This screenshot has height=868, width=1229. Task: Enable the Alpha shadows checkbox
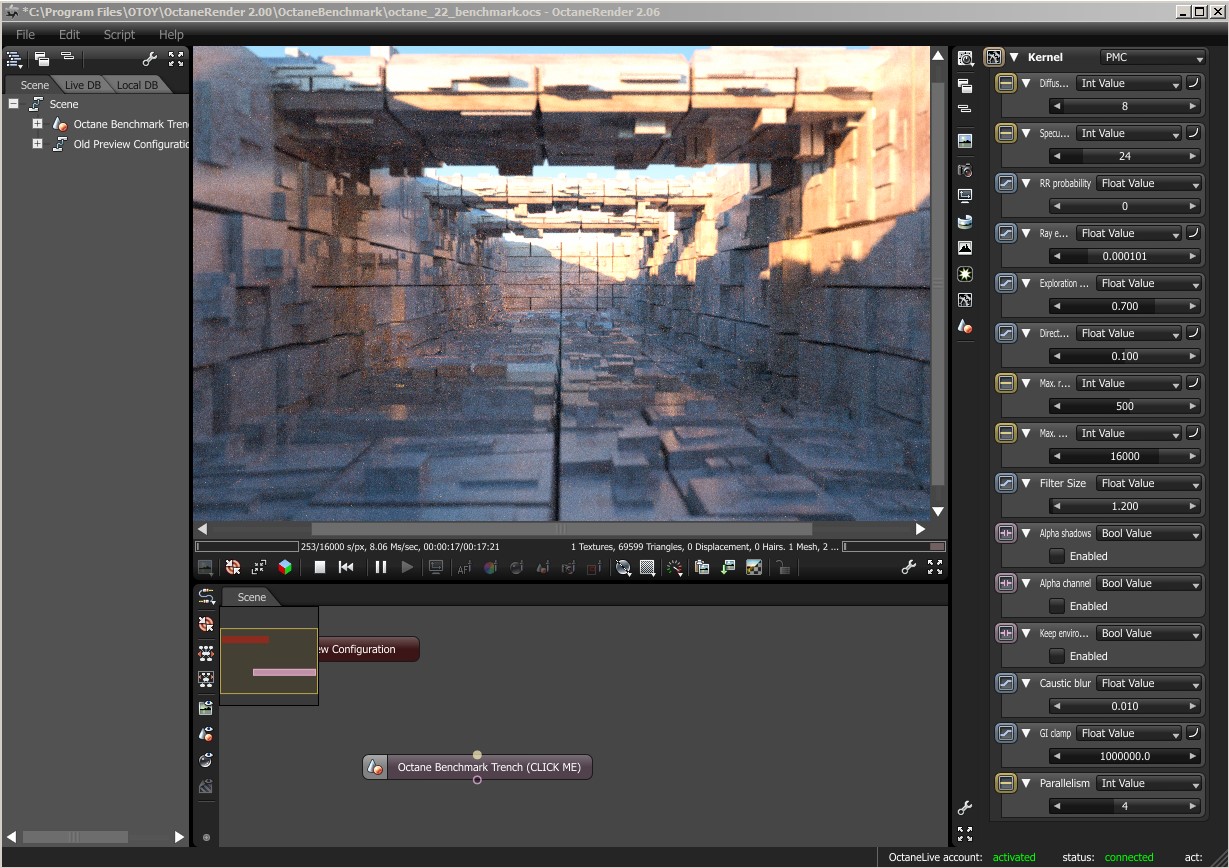click(1056, 556)
